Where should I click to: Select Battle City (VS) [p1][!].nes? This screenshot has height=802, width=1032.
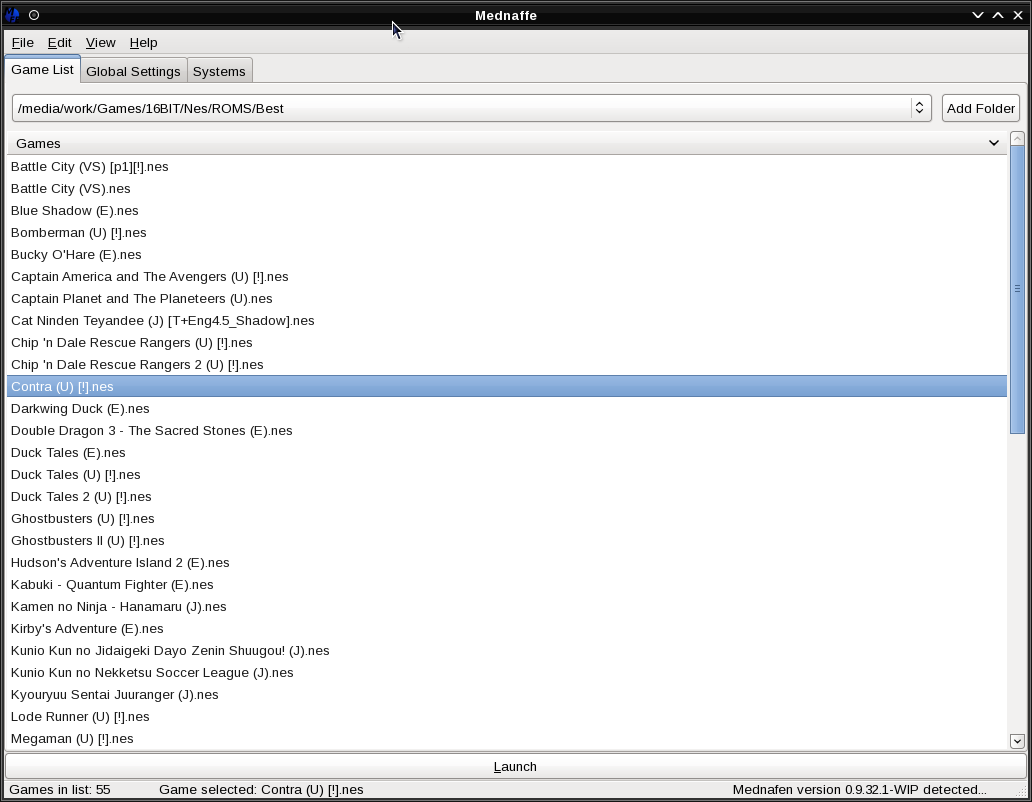point(507,166)
